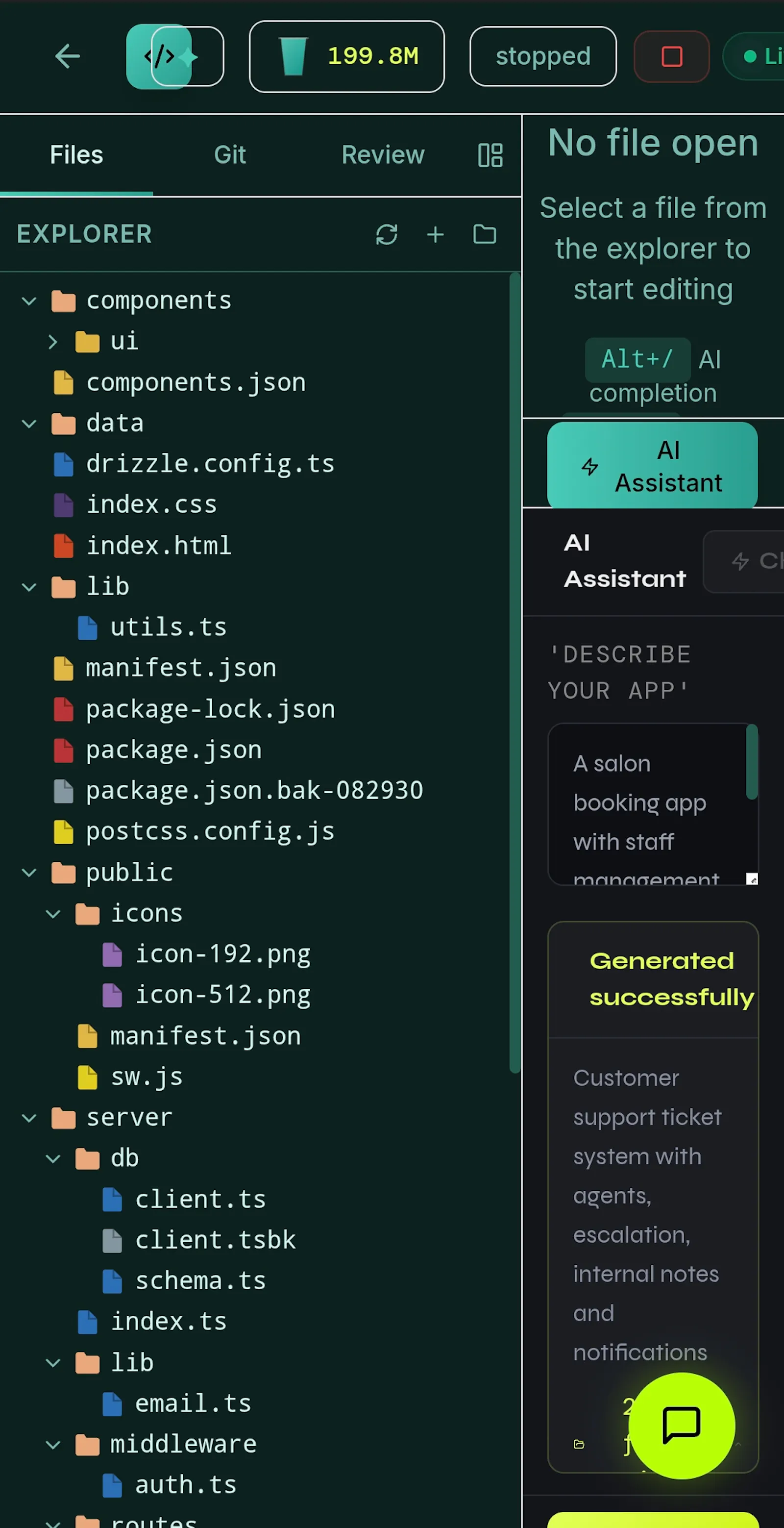The height and width of the screenshot is (1528, 784).
Task: Open the 199.8M token balance badge
Action: [347, 56]
